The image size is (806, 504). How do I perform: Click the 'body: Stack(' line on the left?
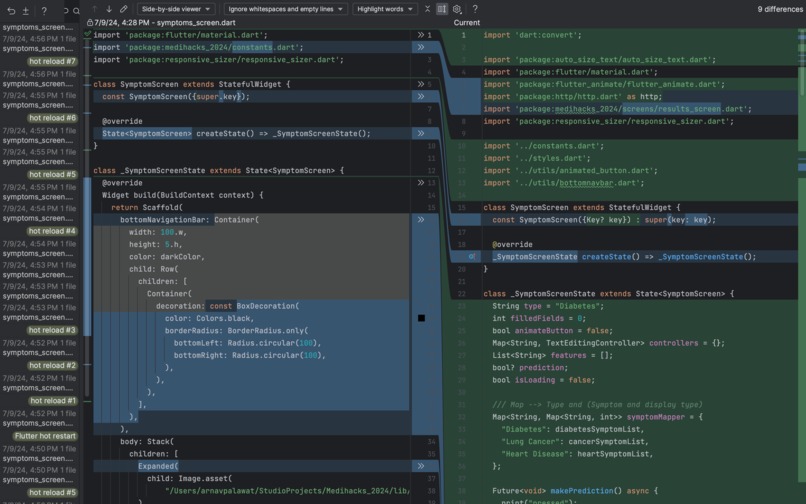(x=147, y=441)
